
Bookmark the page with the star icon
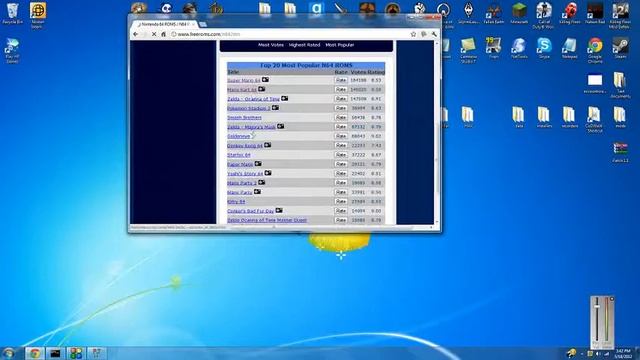(413, 34)
